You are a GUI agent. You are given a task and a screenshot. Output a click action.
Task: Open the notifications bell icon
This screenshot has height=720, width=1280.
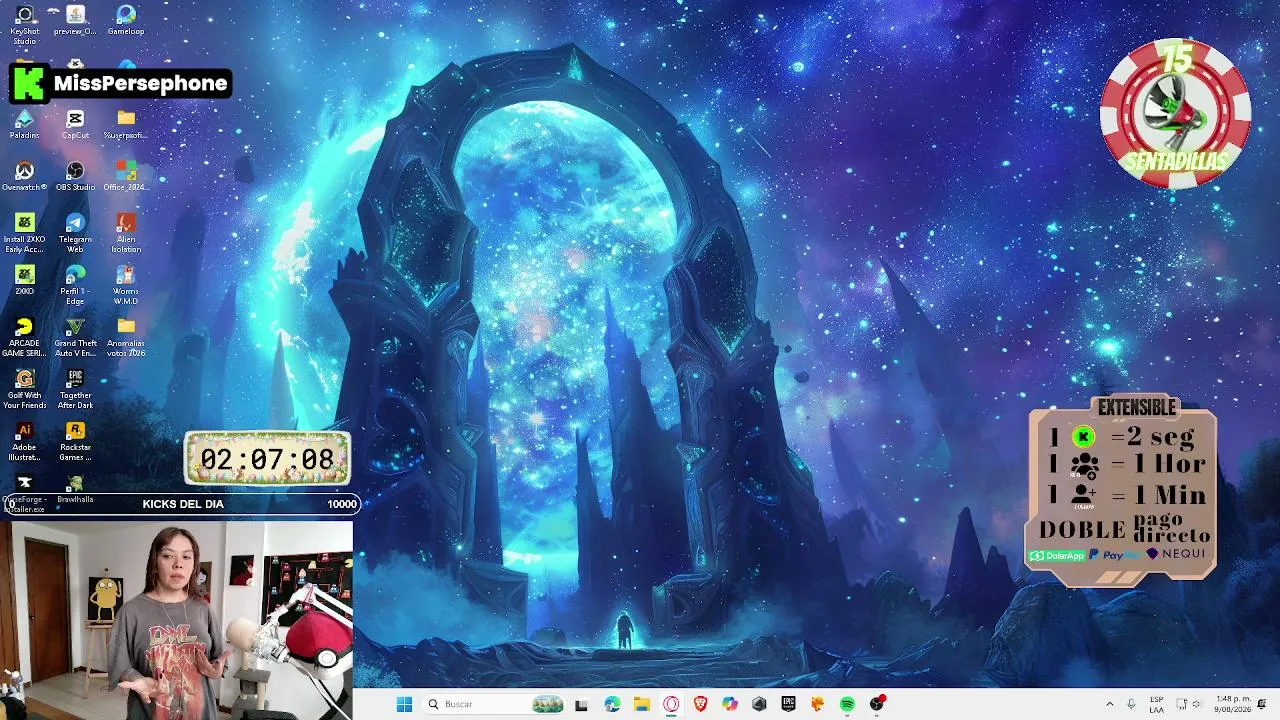(1262, 704)
